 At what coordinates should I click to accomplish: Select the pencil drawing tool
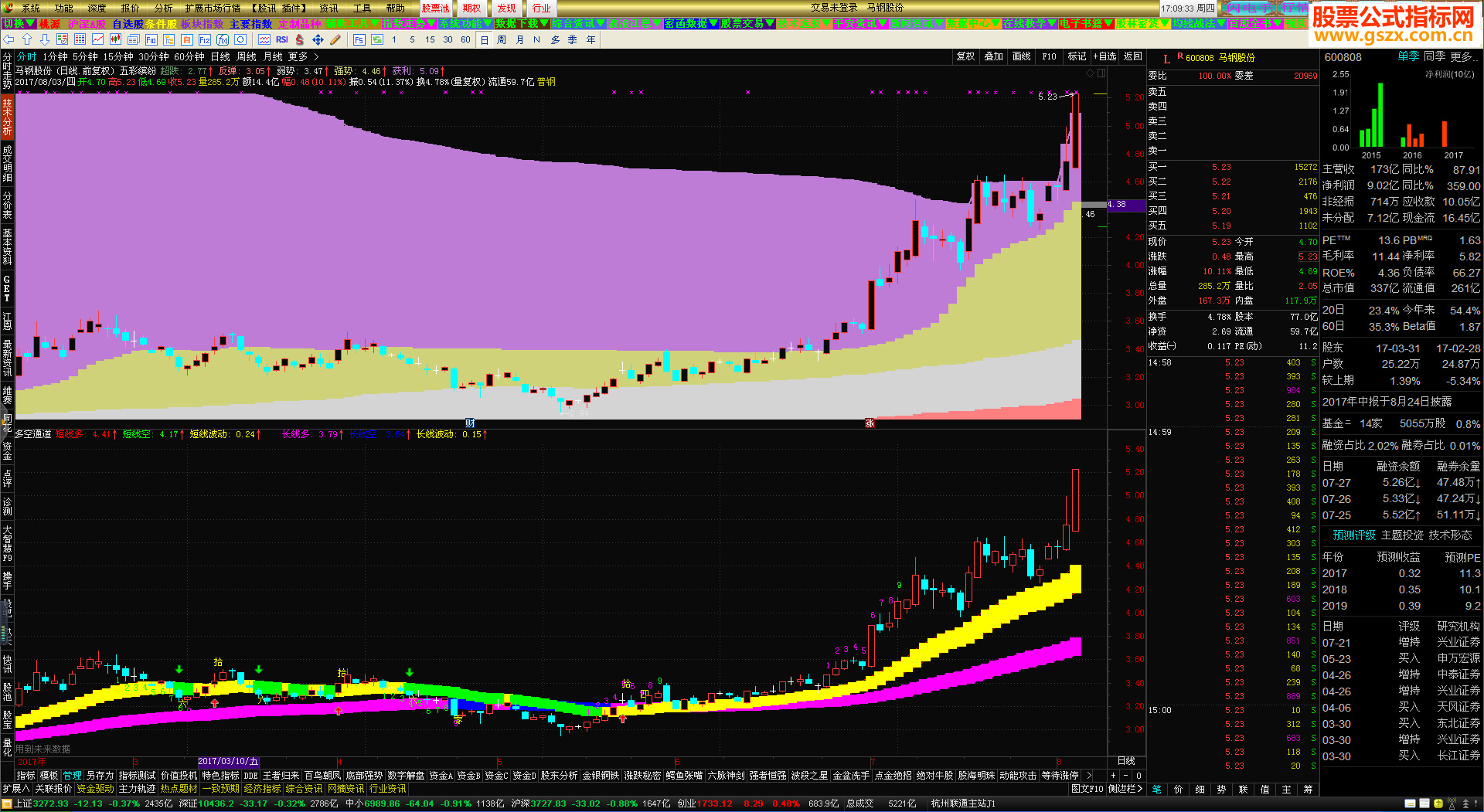tap(335, 39)
